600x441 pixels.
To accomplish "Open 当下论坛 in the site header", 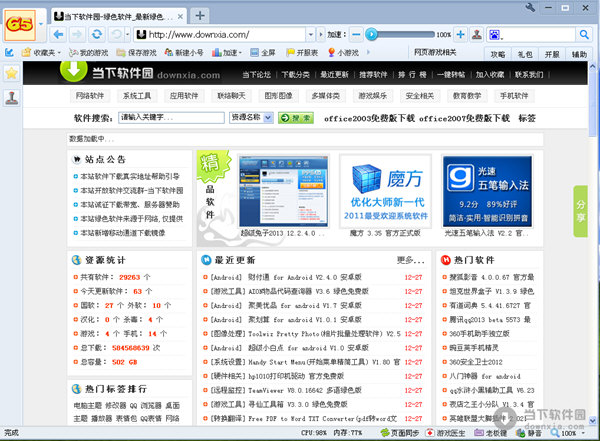I will tap(256, 75).
